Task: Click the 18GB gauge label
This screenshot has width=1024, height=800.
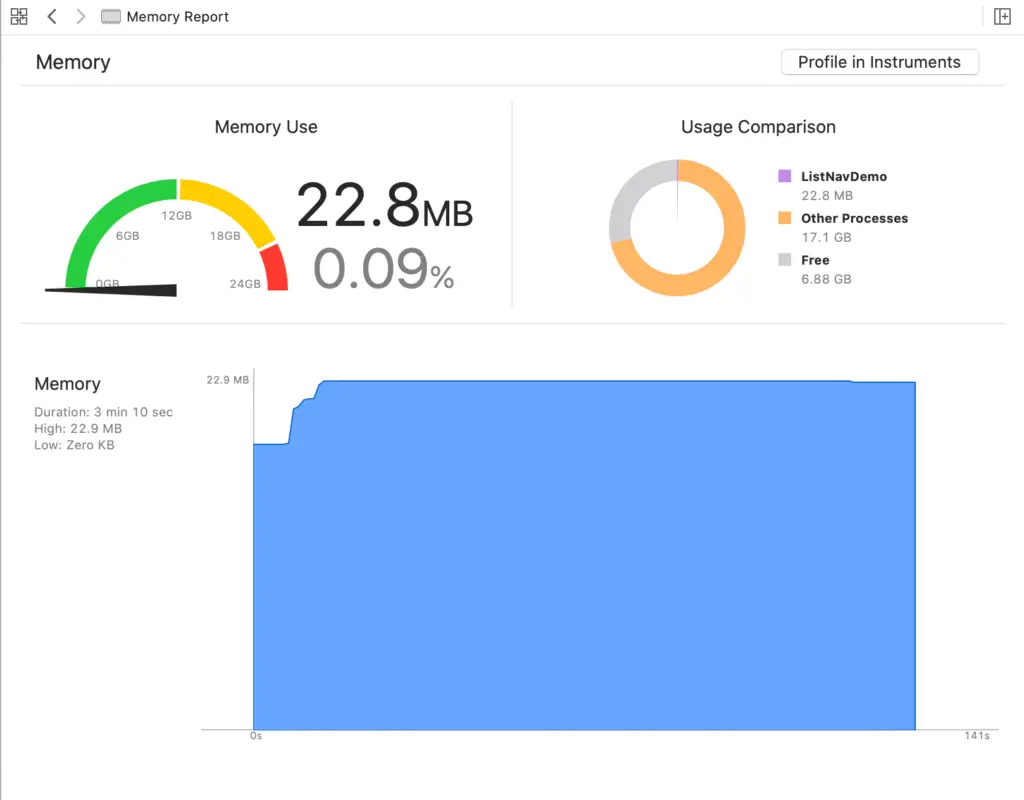Action: pyautogui.click(x=225, y=236)
